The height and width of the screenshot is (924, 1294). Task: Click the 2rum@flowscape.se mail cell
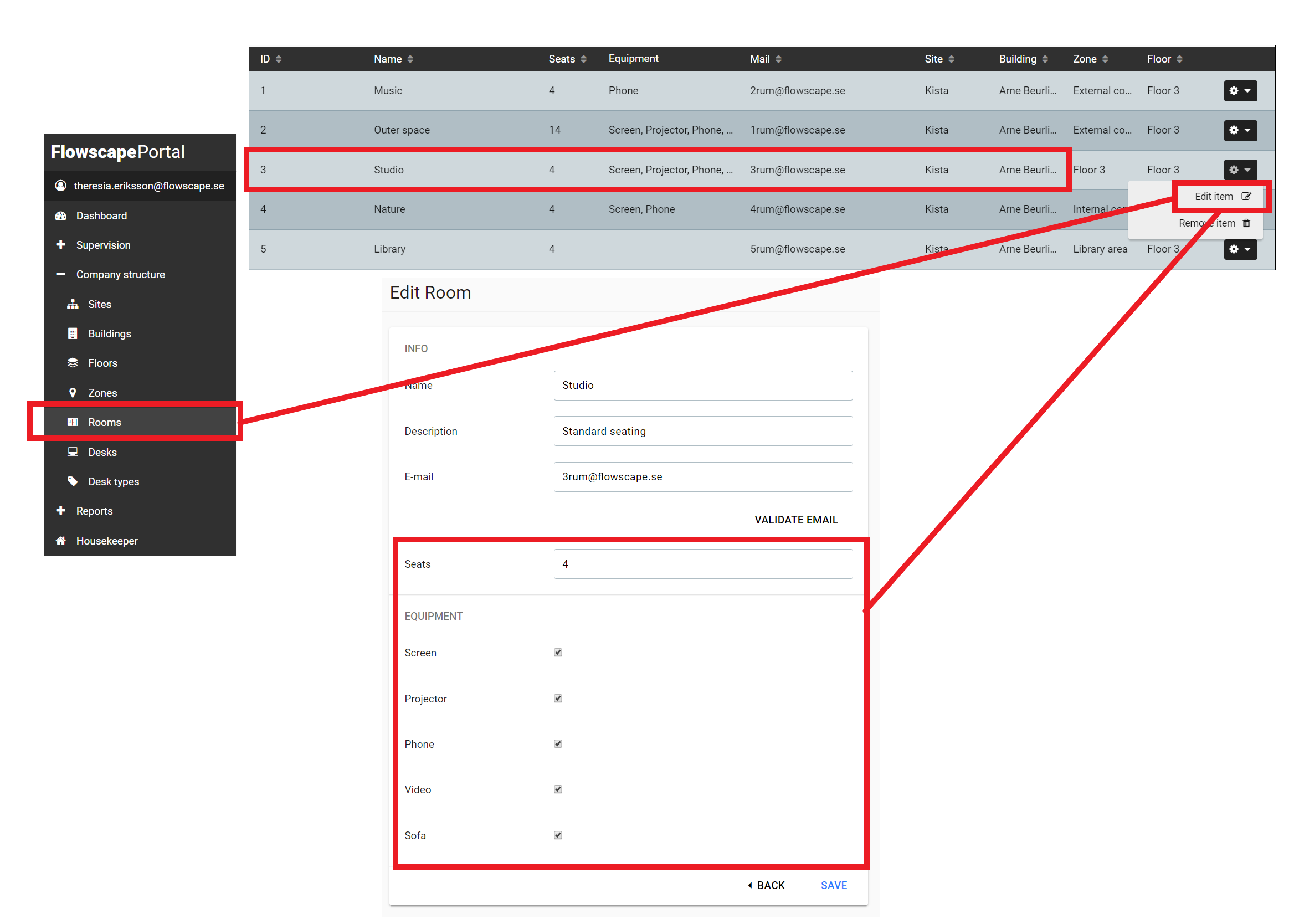[x=798, y=90]
